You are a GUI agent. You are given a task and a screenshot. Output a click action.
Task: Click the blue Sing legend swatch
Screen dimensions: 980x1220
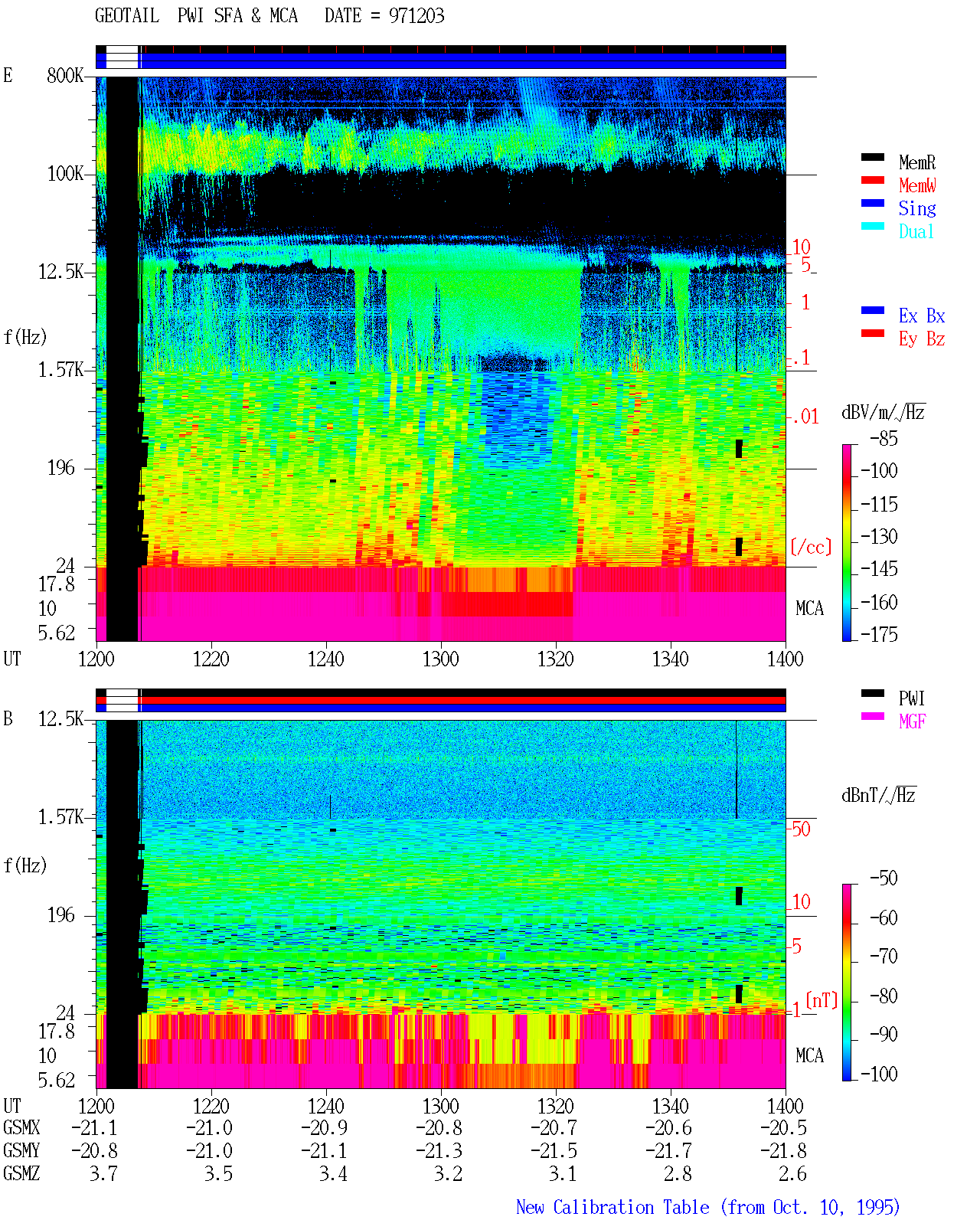tap(872, 204)
